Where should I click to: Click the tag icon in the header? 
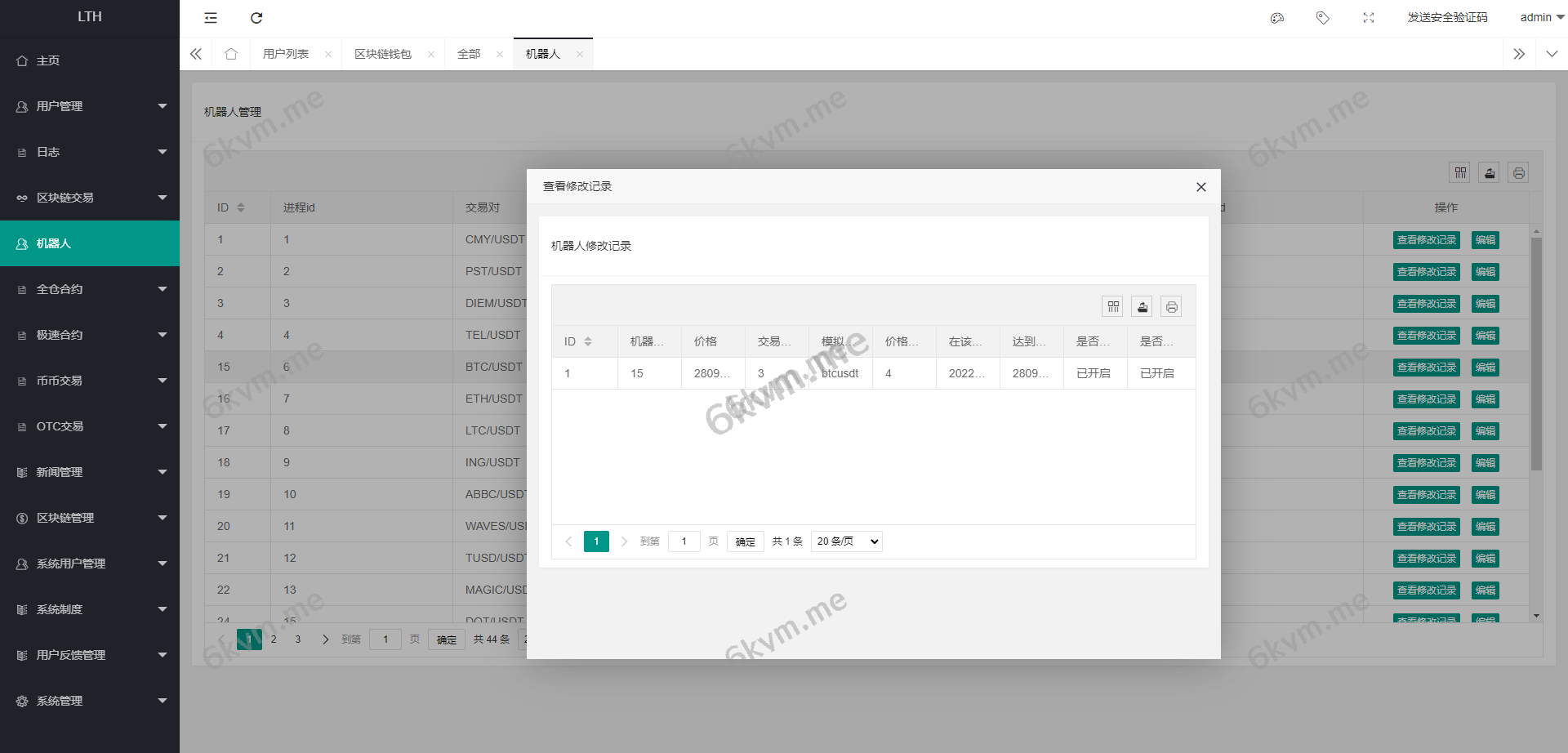[1322, 17]
